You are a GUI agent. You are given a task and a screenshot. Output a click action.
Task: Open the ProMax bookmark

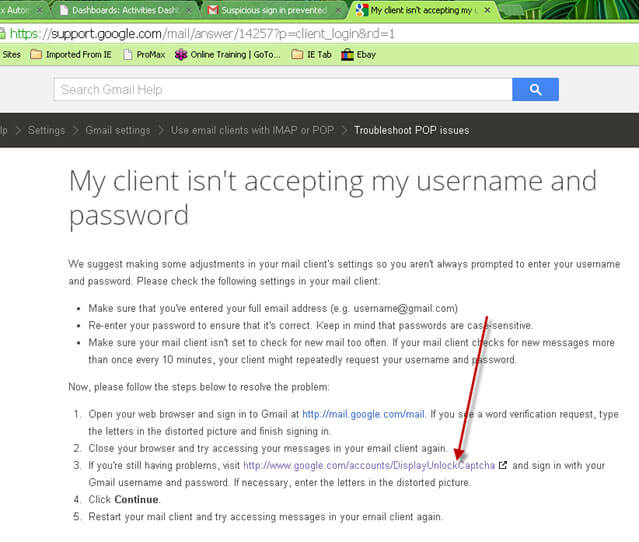tap(144, 54)
